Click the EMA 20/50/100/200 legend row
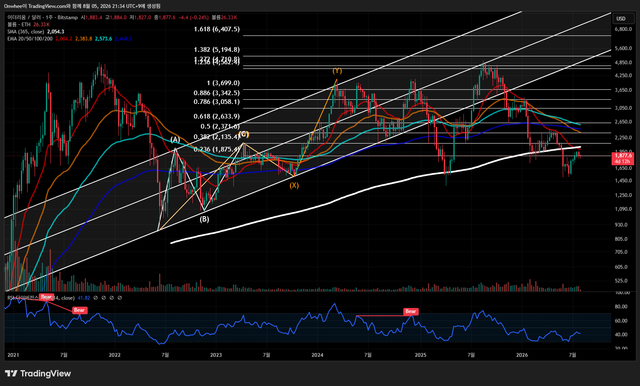Viewport: 640px width, 386px height. pos(69,38)
